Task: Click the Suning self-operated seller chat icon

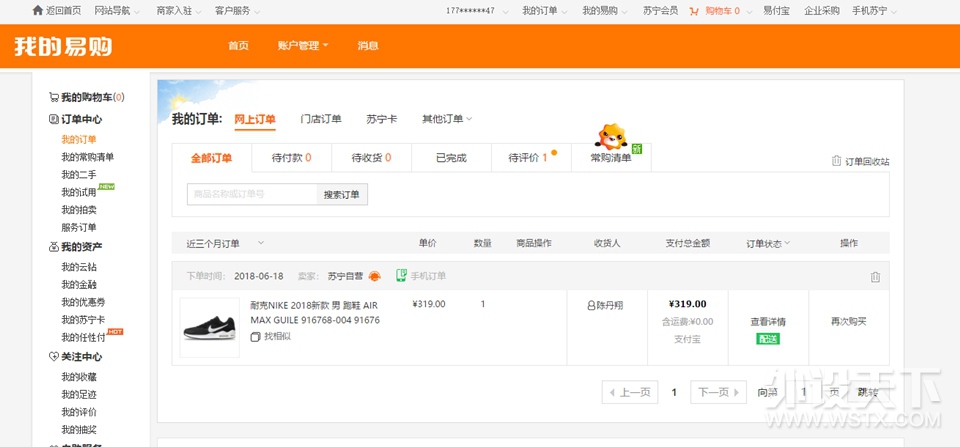Action: click(375, 276)
